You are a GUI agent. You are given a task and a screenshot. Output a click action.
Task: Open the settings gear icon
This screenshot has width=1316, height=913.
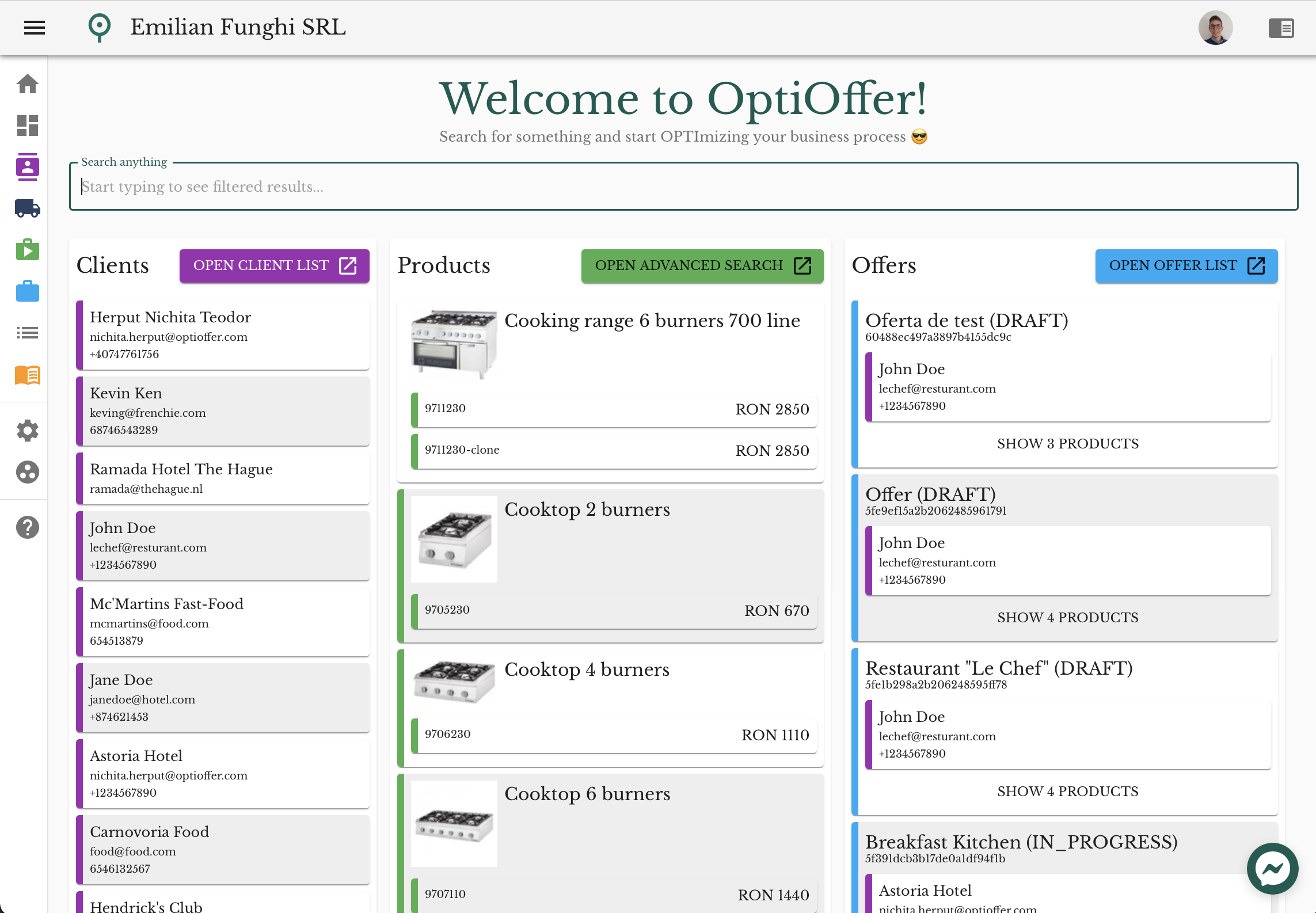(27, 430)
